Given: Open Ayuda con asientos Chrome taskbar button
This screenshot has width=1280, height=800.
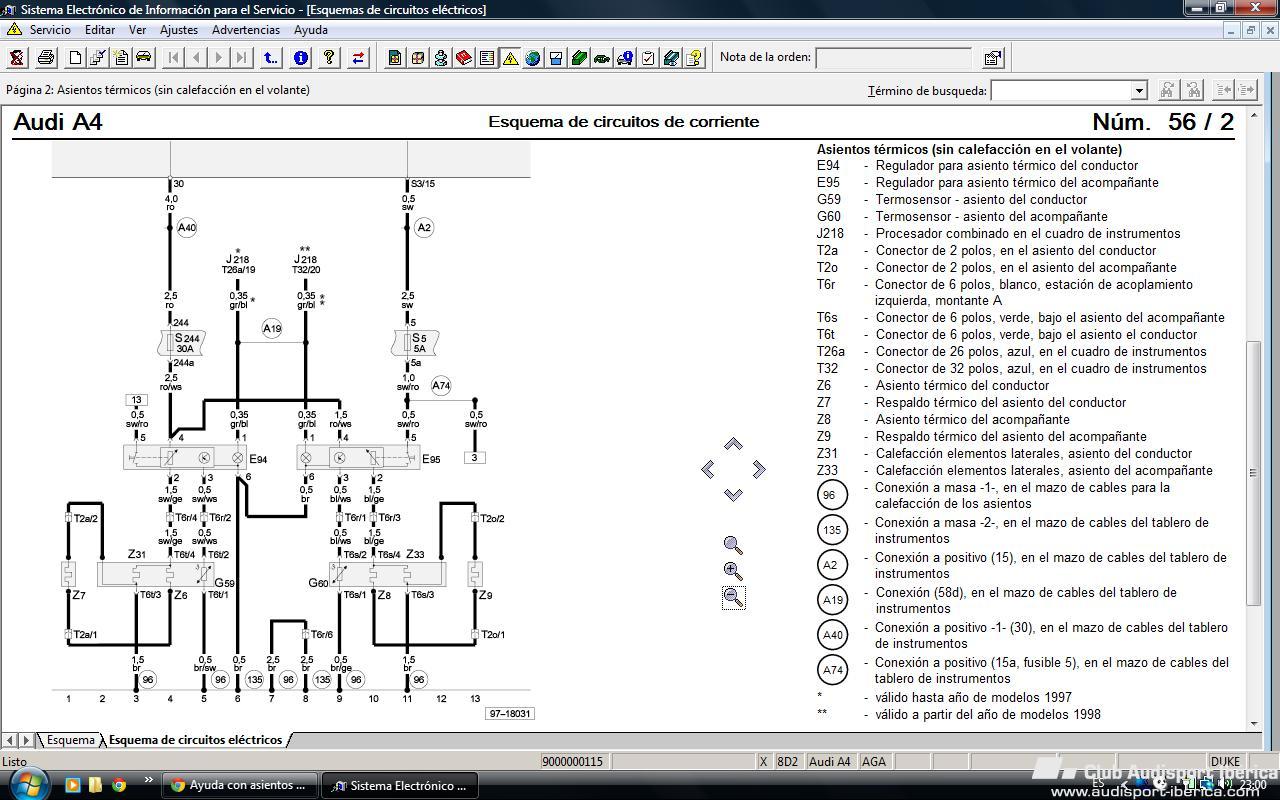Looking at the screenshot, I should pos(240,785).
